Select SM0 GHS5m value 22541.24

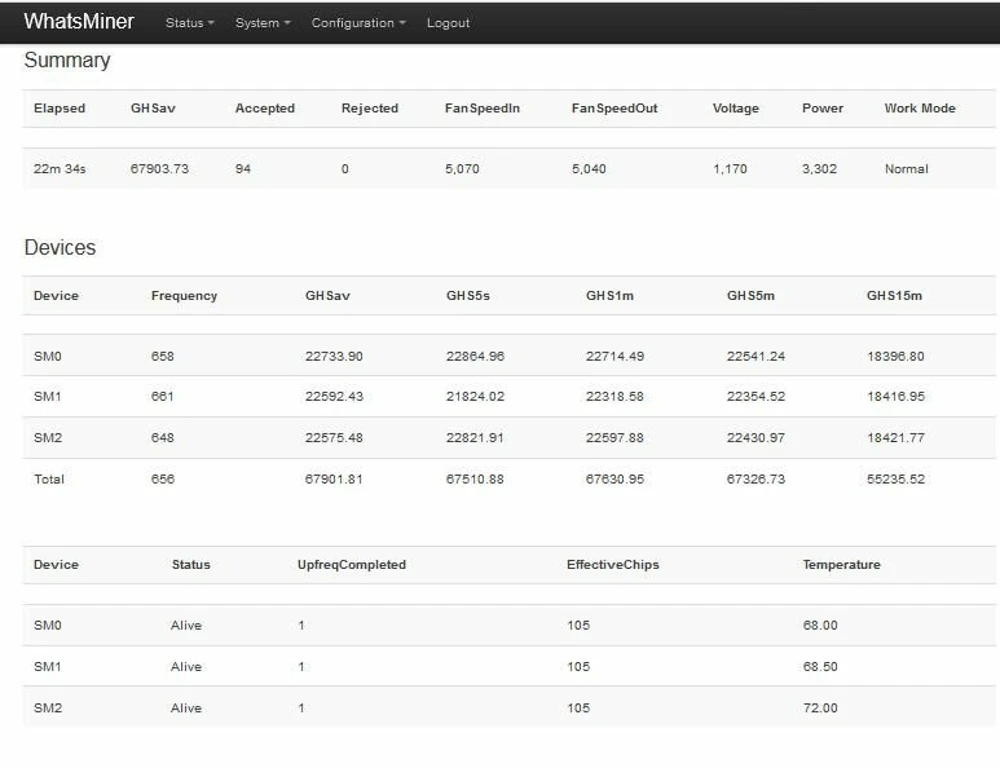756,357
